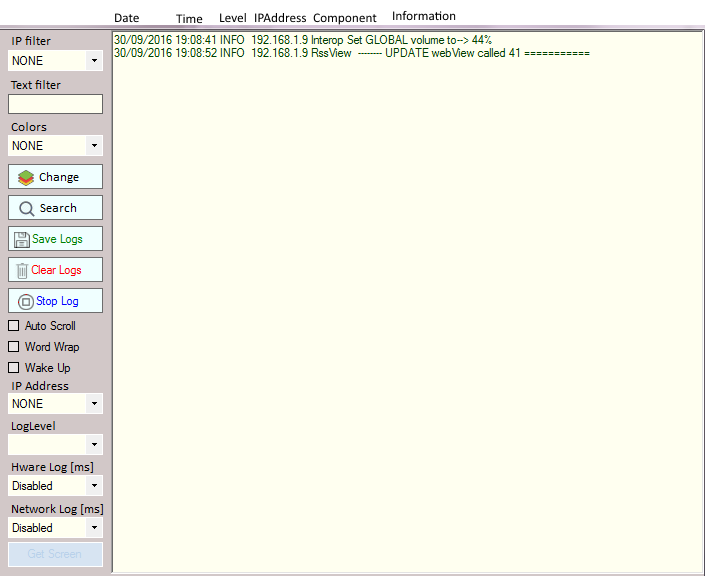The image size is (705, 576).
Task: Click the Network Log [ms] label
Action: [x=58, y=509]
